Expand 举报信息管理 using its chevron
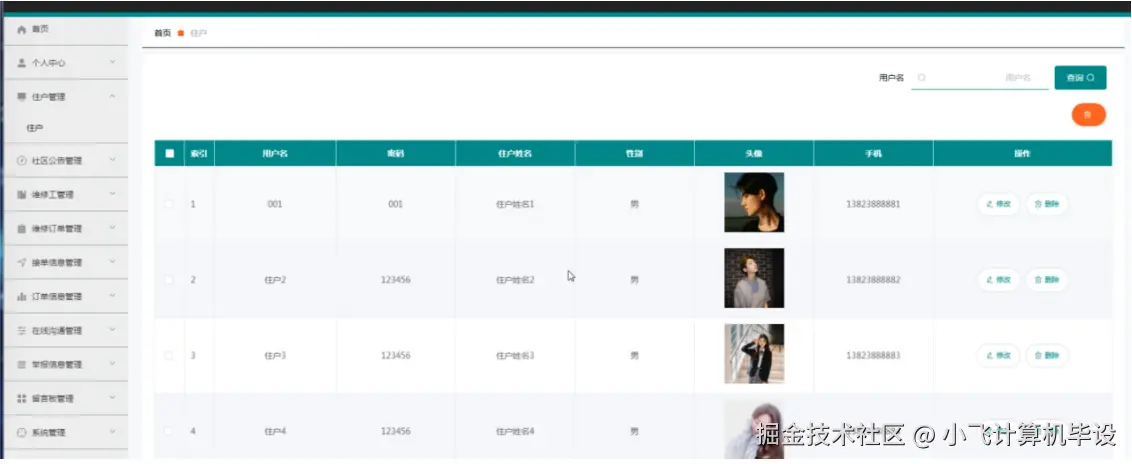Viewport: 1132px width, 464px height. click(x=112, y=364)
